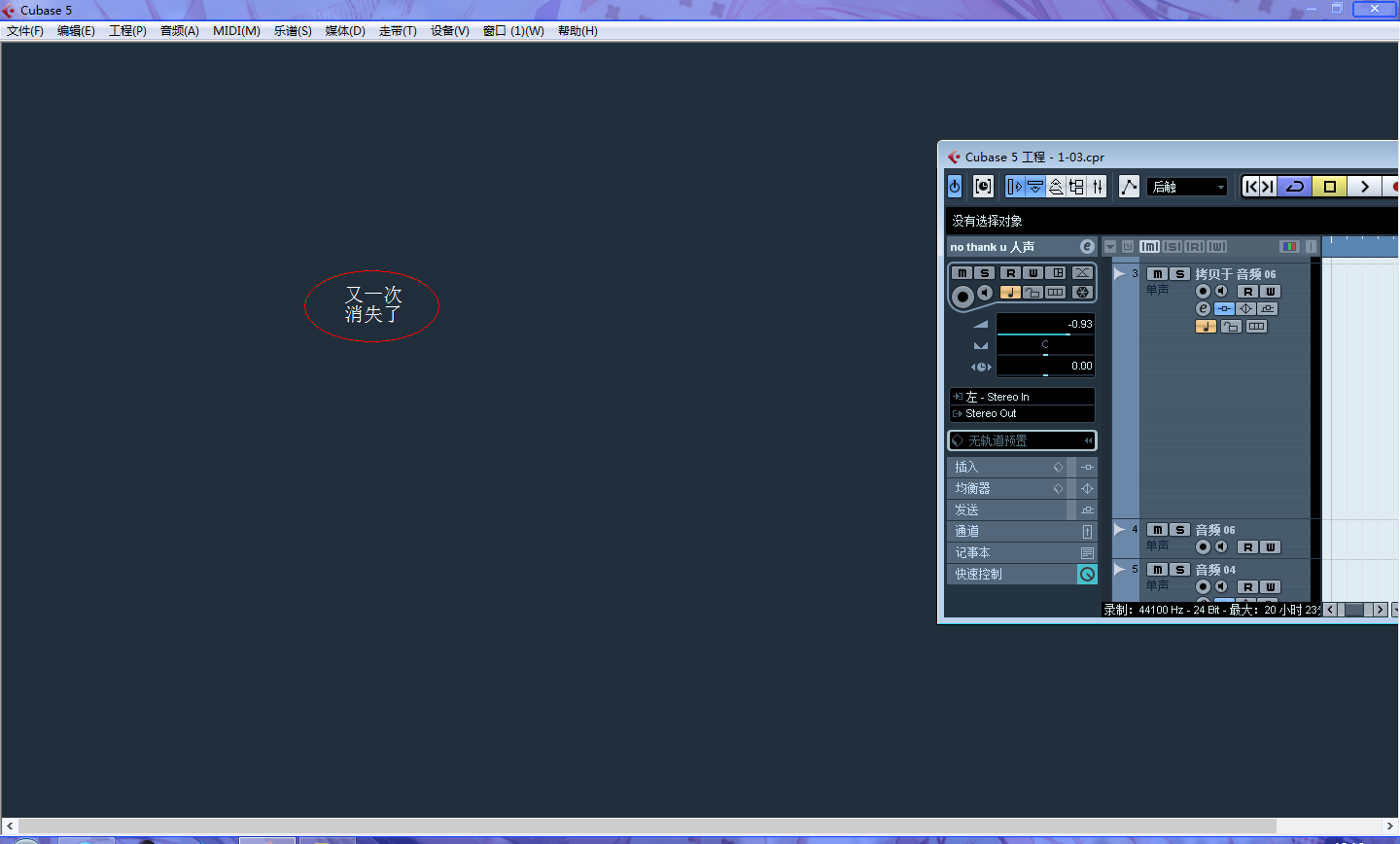Click the 通道 channel strip icon
The width and height of the screenshot is (1400, 844).
pos(1087,532)
